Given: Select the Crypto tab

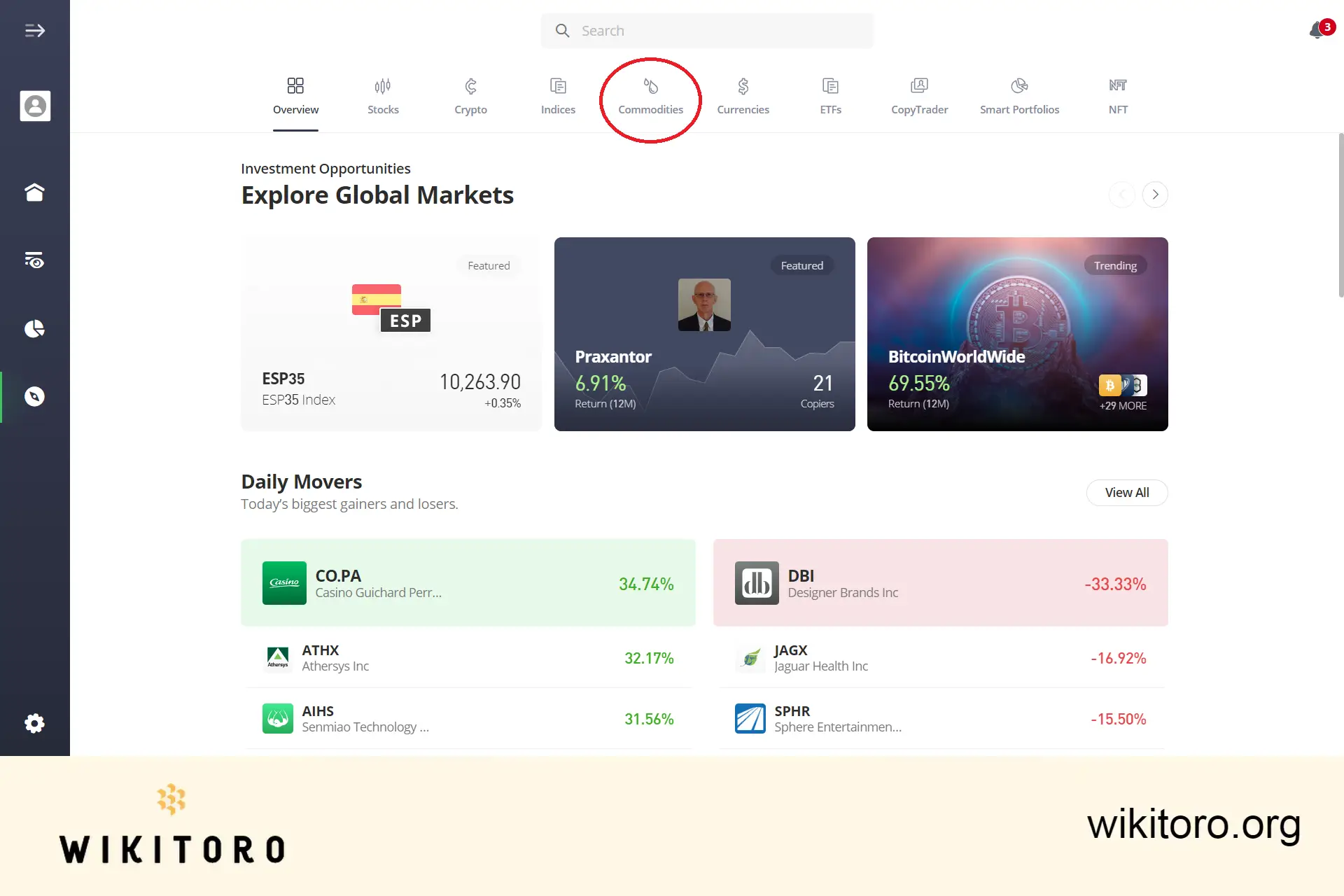Looking at the screenshot, I should [470, 95].
